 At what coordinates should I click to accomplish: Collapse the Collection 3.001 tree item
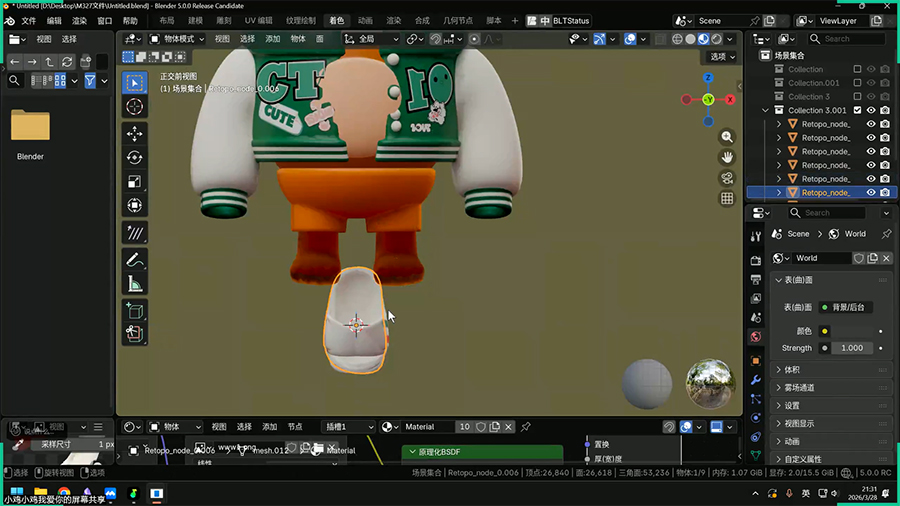tap(767, 110)
